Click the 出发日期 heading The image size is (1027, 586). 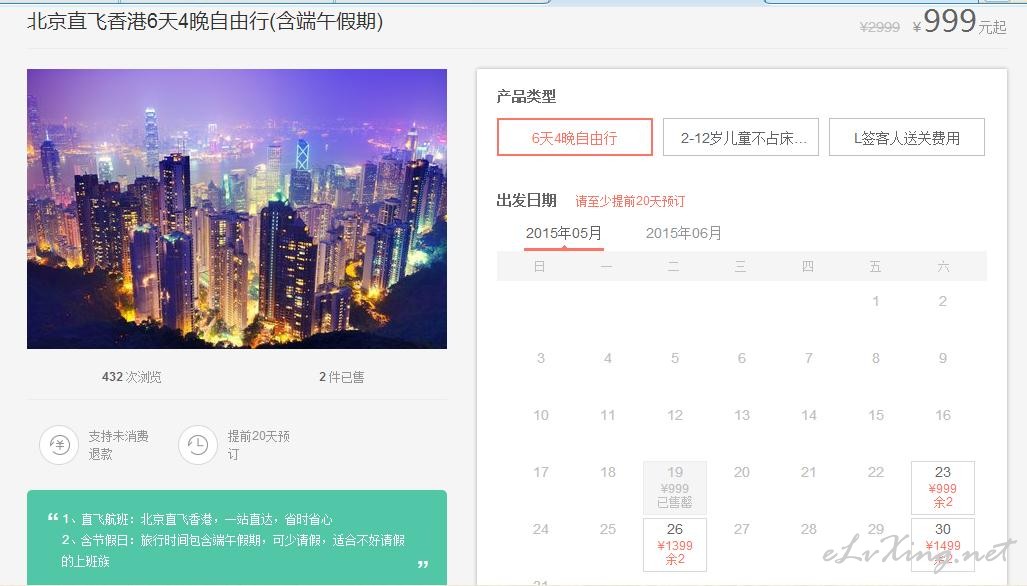point(527,200)
